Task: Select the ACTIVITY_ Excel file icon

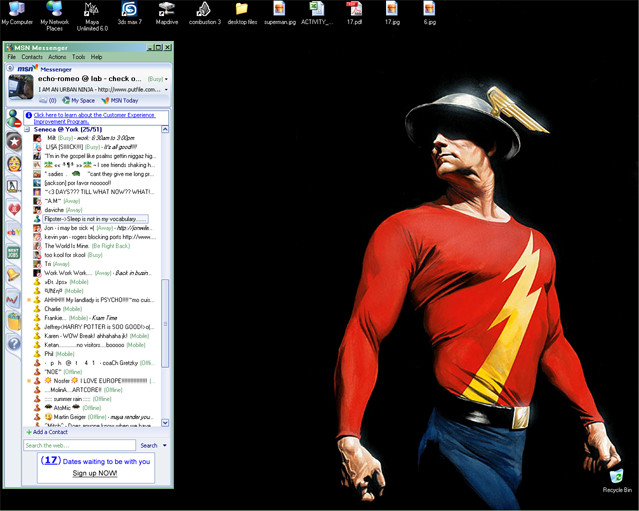Action: click(x=317, y=13)
